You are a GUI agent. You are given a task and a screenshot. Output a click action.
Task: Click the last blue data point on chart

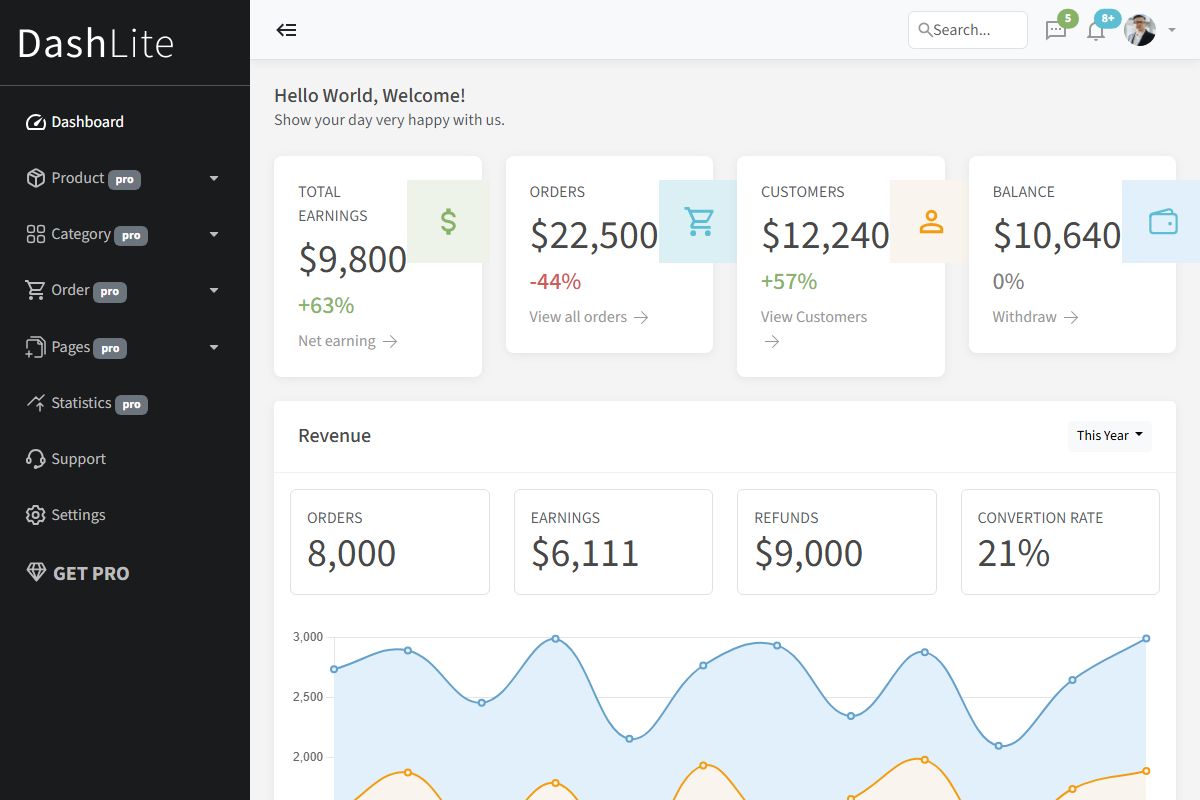pos(1146,638)
